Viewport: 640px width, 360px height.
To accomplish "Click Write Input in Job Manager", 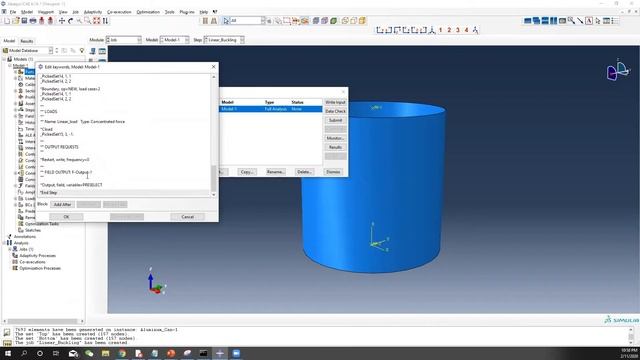I will (336, 102).
